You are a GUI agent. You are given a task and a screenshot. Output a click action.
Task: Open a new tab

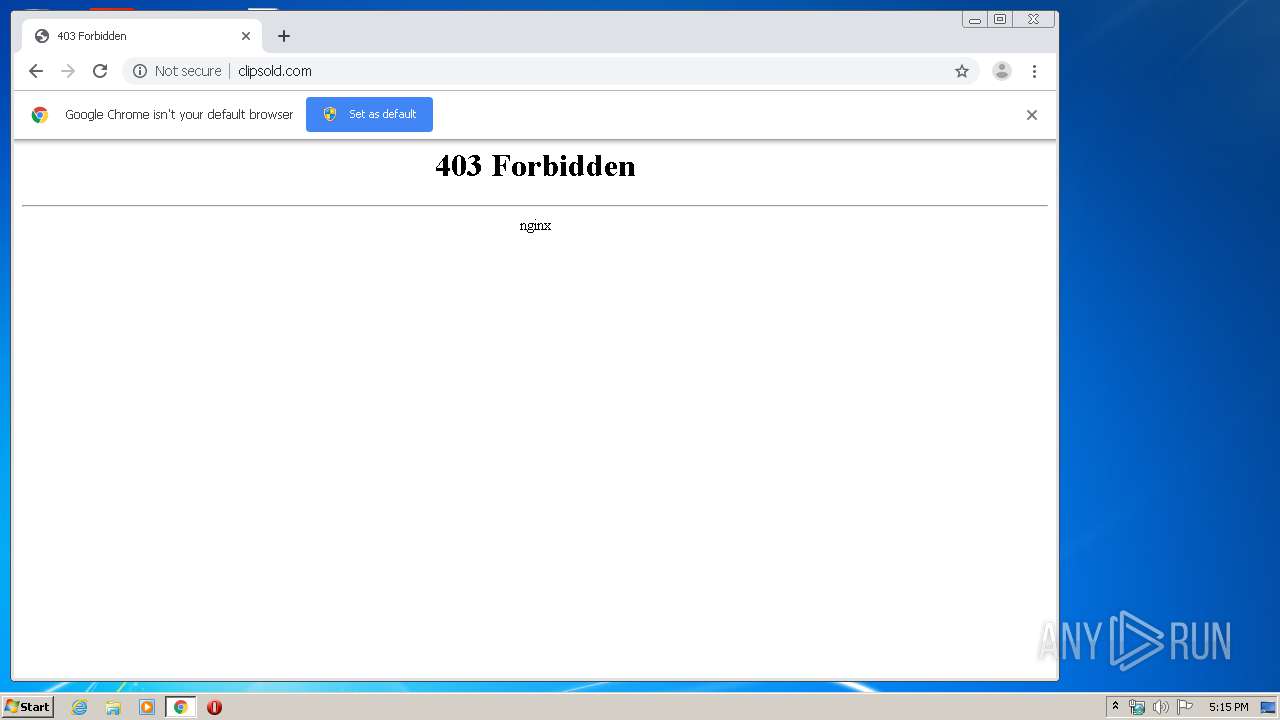click(284, 36)
